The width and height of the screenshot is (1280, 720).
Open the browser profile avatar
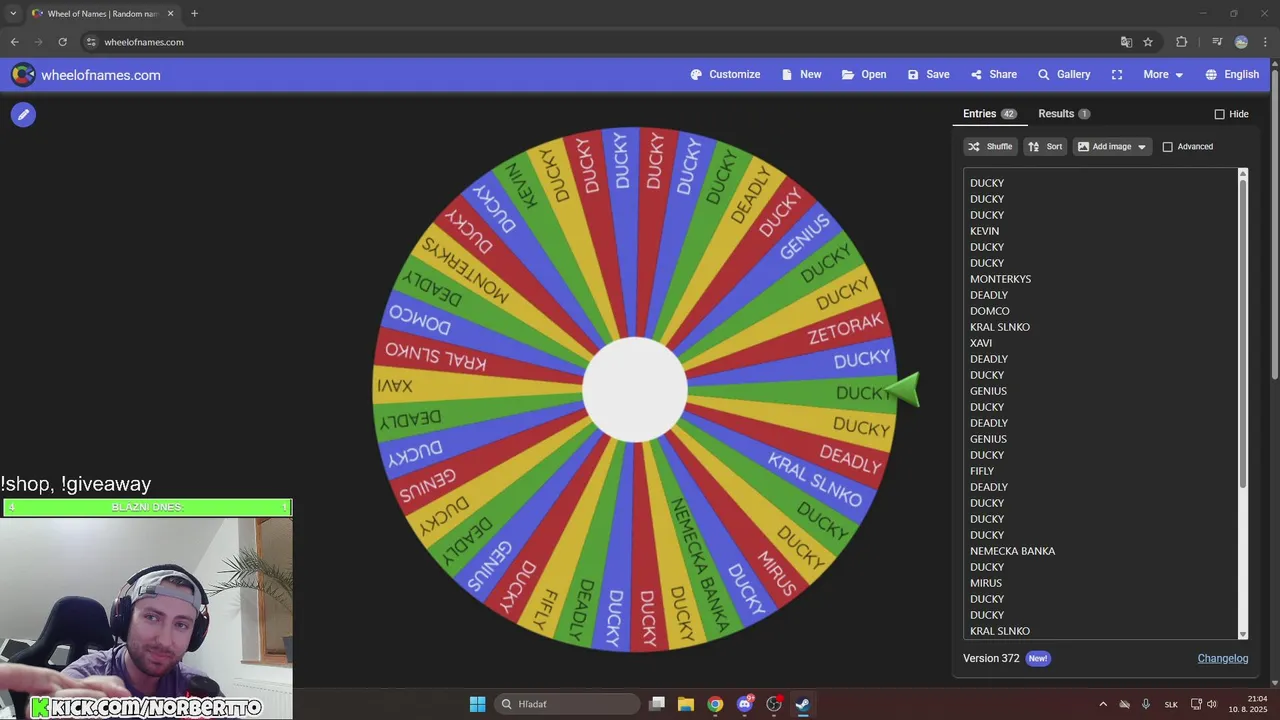pos(1241,42)
